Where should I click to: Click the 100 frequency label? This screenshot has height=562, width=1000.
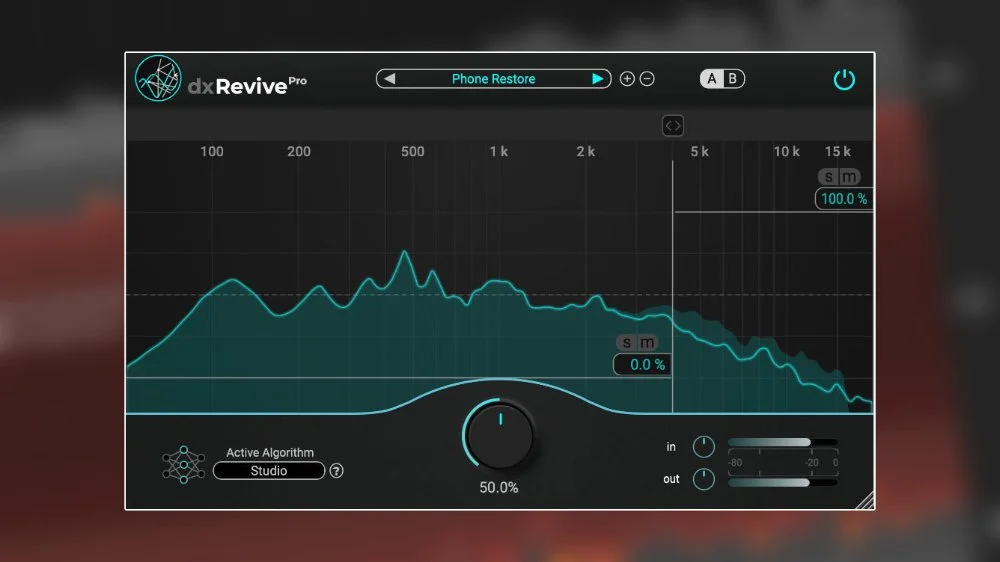(212, 151)
